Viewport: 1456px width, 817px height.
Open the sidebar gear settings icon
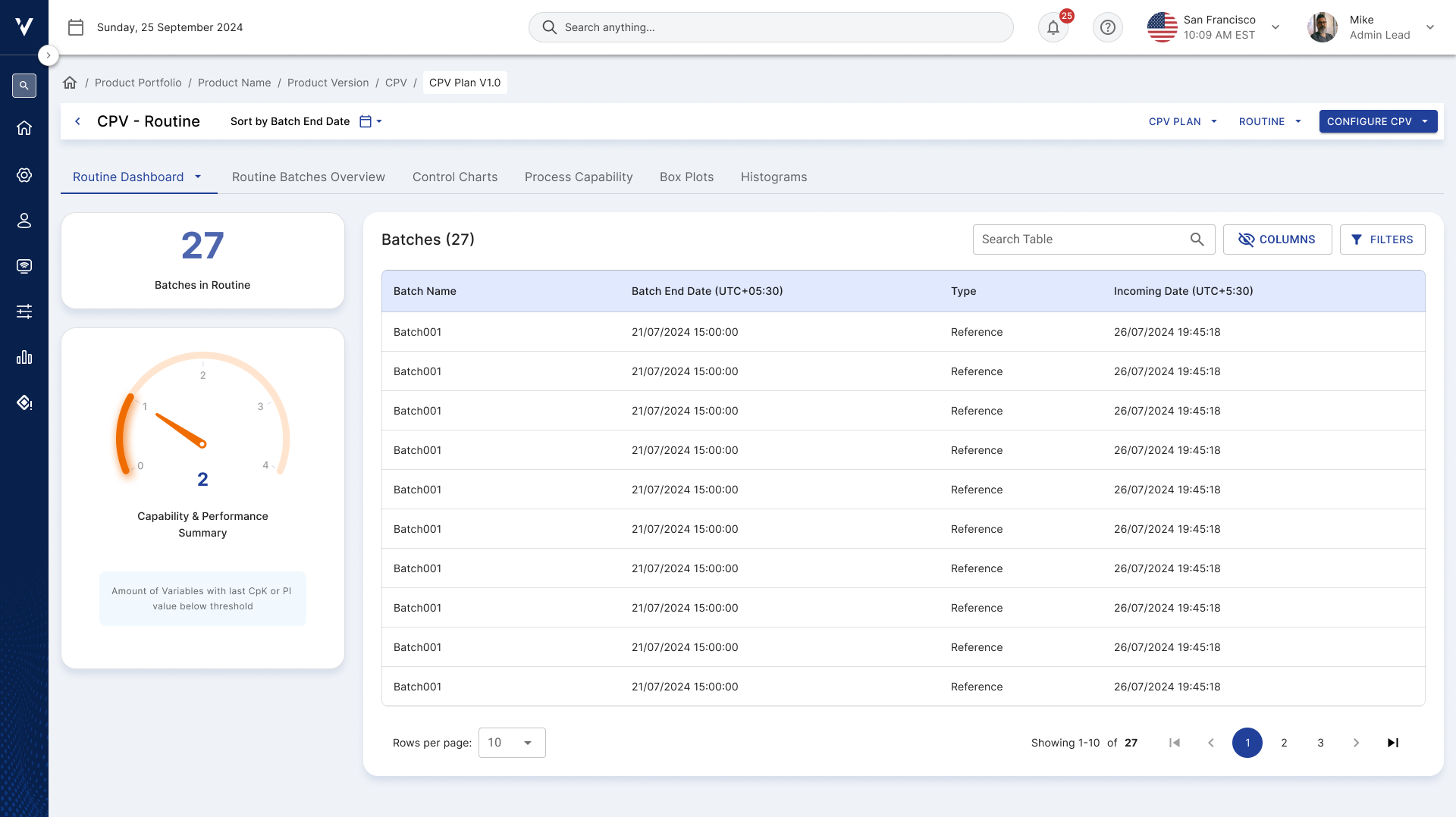point(24,175)
